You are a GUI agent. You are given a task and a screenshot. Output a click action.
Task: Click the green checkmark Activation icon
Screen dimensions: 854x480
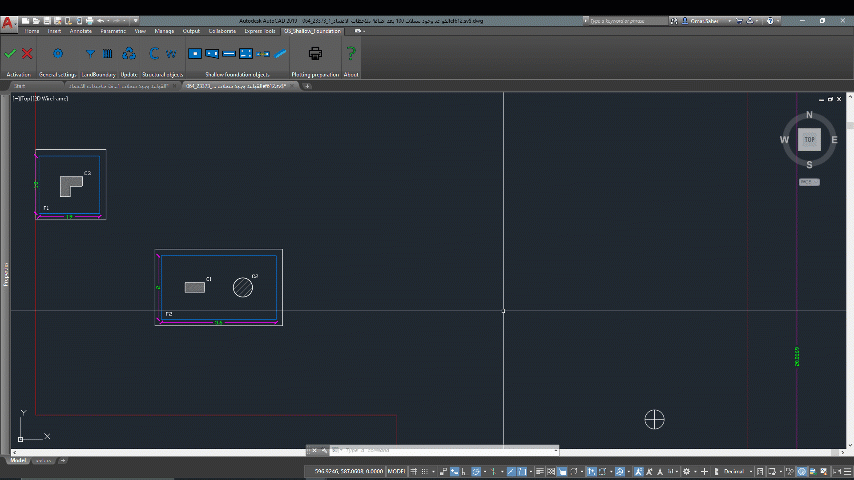(x=10, y=53)
